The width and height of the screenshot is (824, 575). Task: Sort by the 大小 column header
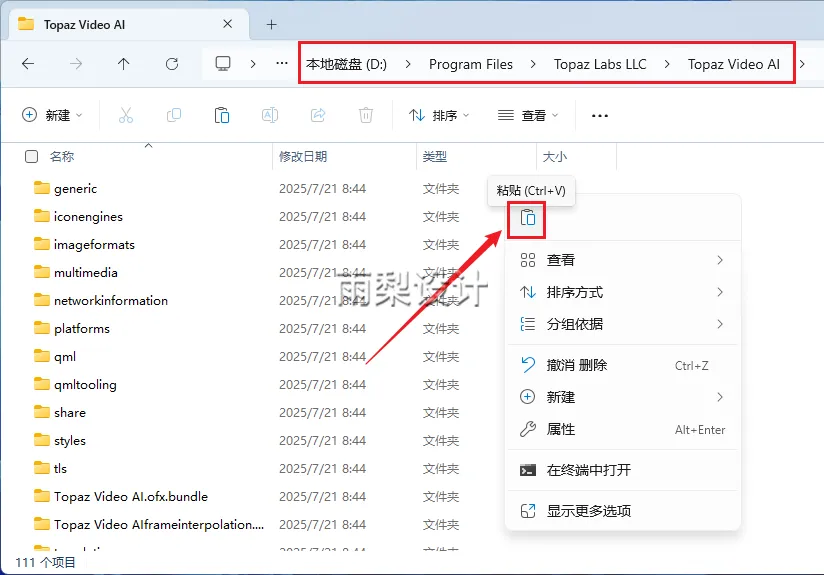[555, 157]
